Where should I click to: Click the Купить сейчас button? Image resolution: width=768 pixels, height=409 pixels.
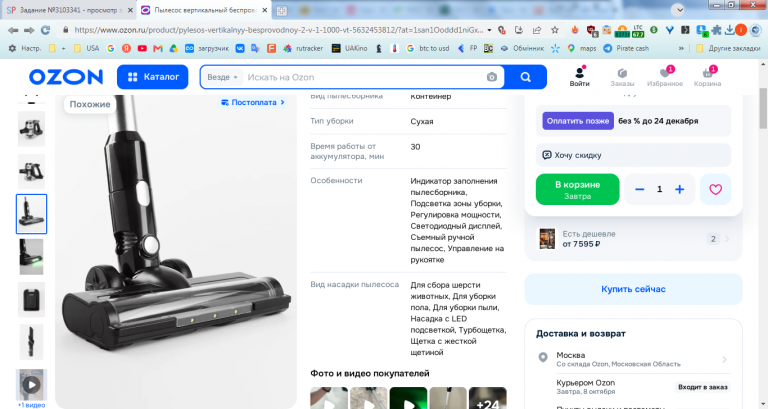(633, 289)
